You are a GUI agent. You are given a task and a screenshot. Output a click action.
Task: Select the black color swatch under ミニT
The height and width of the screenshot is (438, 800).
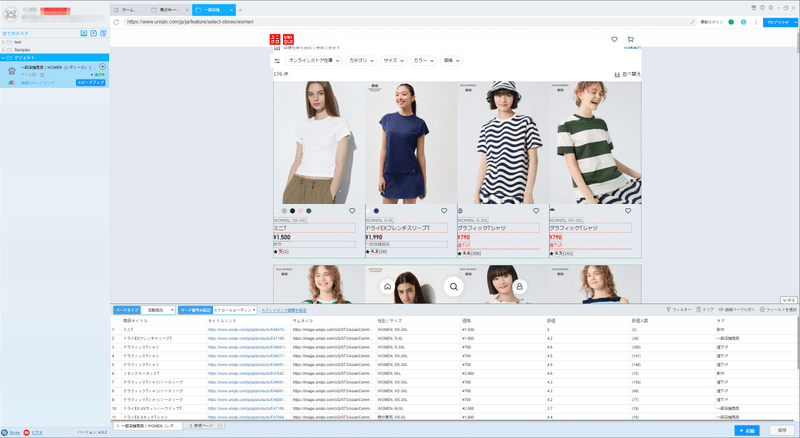(x=292, y=211)
